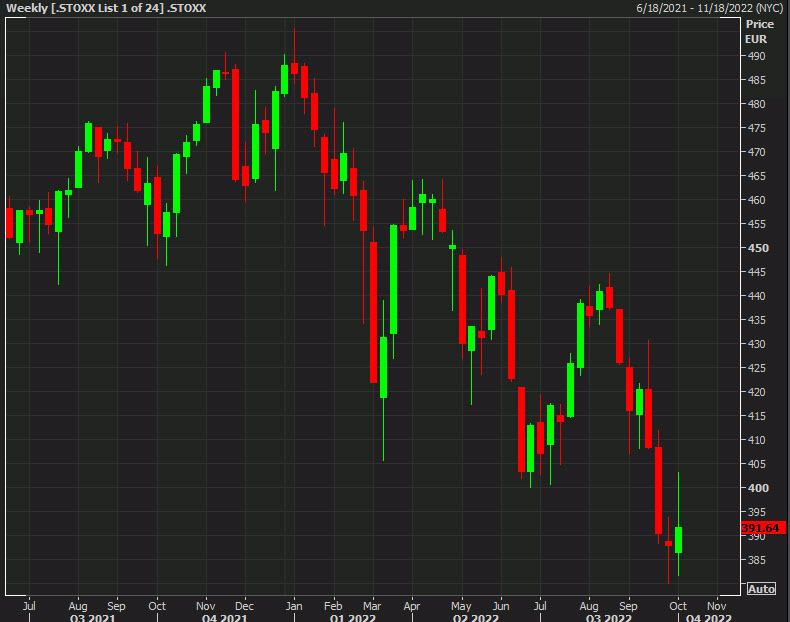The image size is (790, 622).
Task: Click the 470 price axis value
Action: click(x=756, y=152)
